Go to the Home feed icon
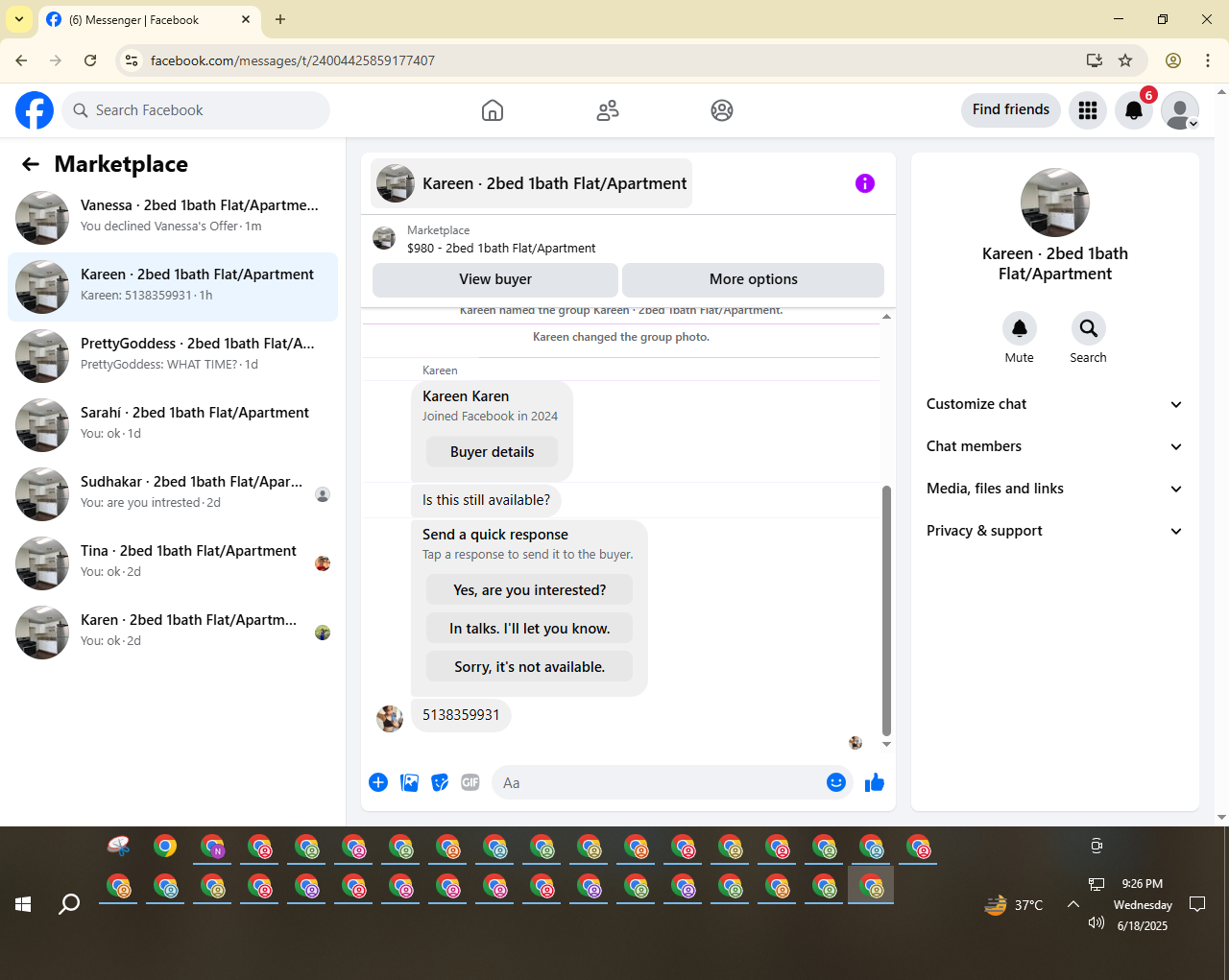This screenshot has width=1229, height=980. click(493, 110)
